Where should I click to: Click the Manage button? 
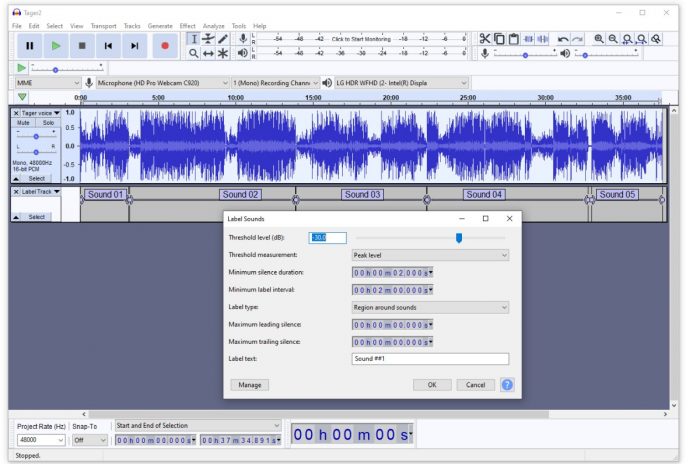[250, 384]
